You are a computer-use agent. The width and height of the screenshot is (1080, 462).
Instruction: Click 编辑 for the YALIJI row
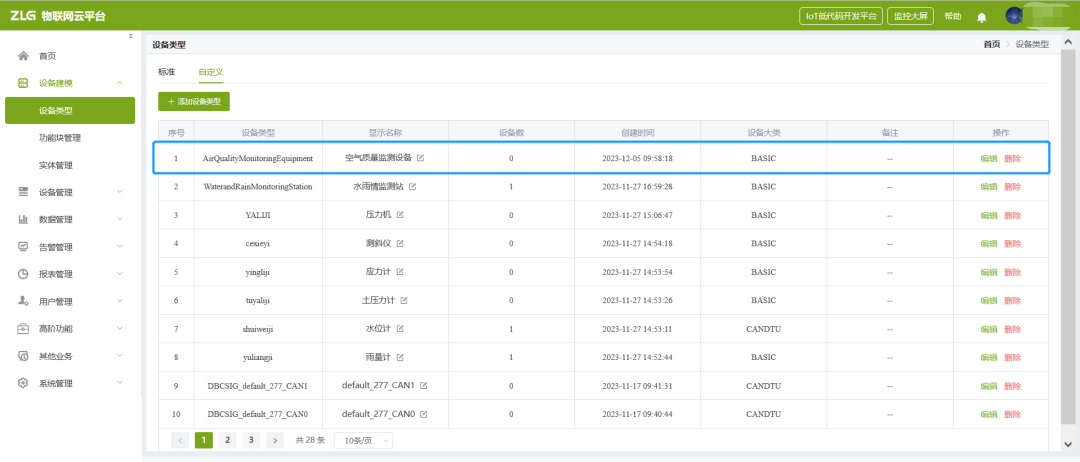pos(988,215)
